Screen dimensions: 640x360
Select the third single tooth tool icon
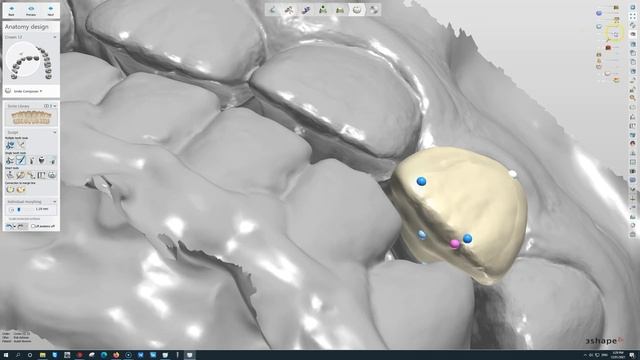31,160
